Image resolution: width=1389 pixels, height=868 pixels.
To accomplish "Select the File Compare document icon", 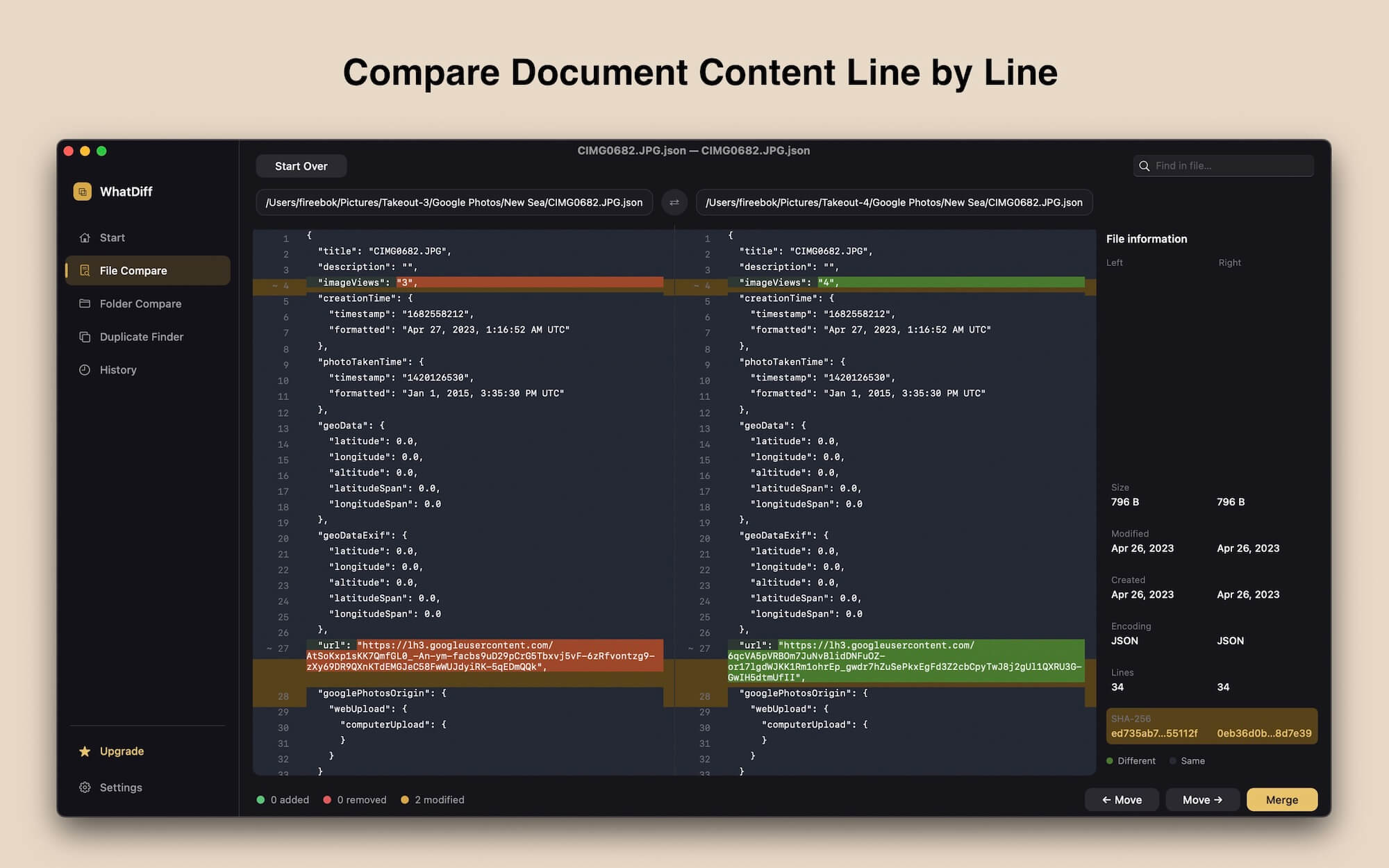I will pyautogui.click(x=85, y=270).
